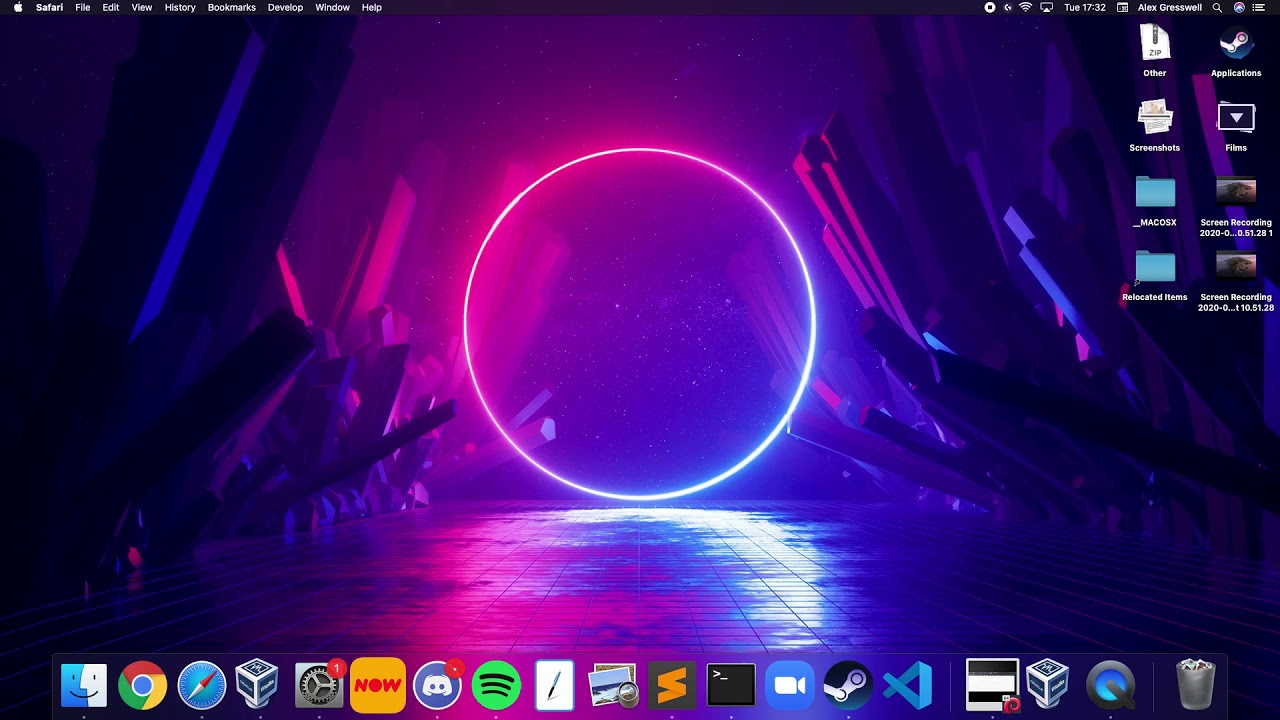Stop the screen recording from the menu bar
The image size is (1280, 720).
990,7
